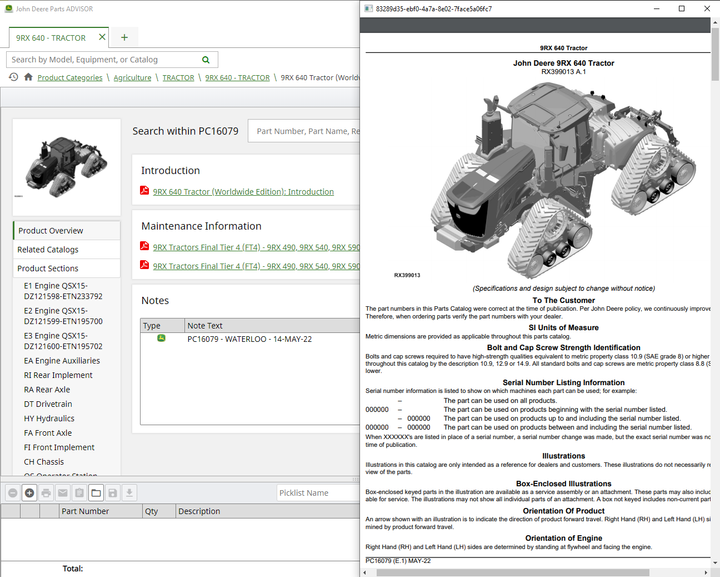The image size is (720, 577).
Task: Click PDF horizontal scrollbar right arrow
Action: coord(706,572)
